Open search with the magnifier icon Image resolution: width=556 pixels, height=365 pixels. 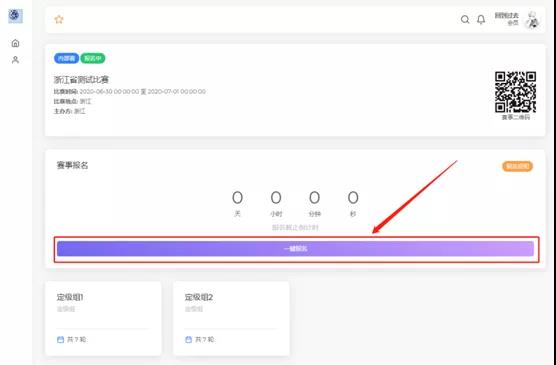[465, 20]
